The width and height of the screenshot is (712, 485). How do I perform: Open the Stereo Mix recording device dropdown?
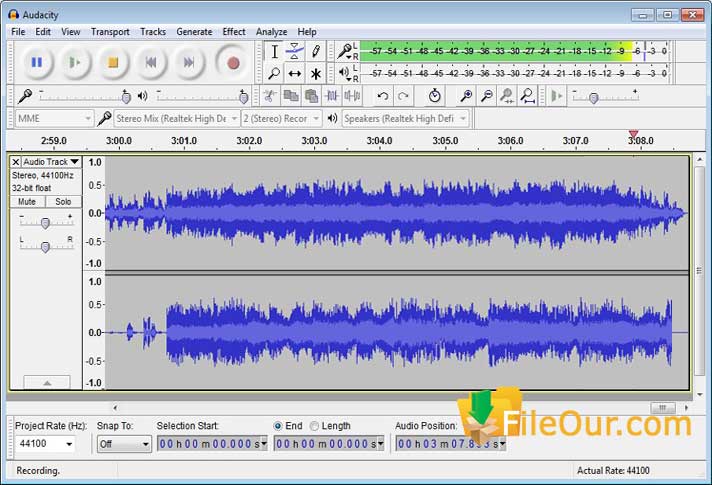[176, 119]
